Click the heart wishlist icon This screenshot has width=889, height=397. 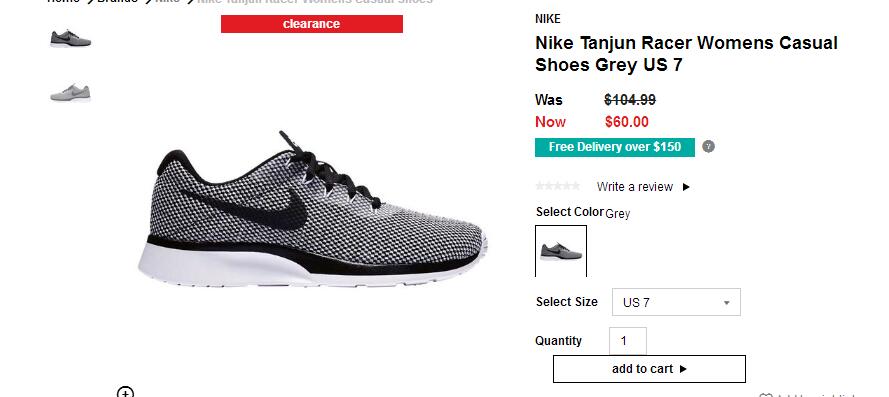pos(765,395)
